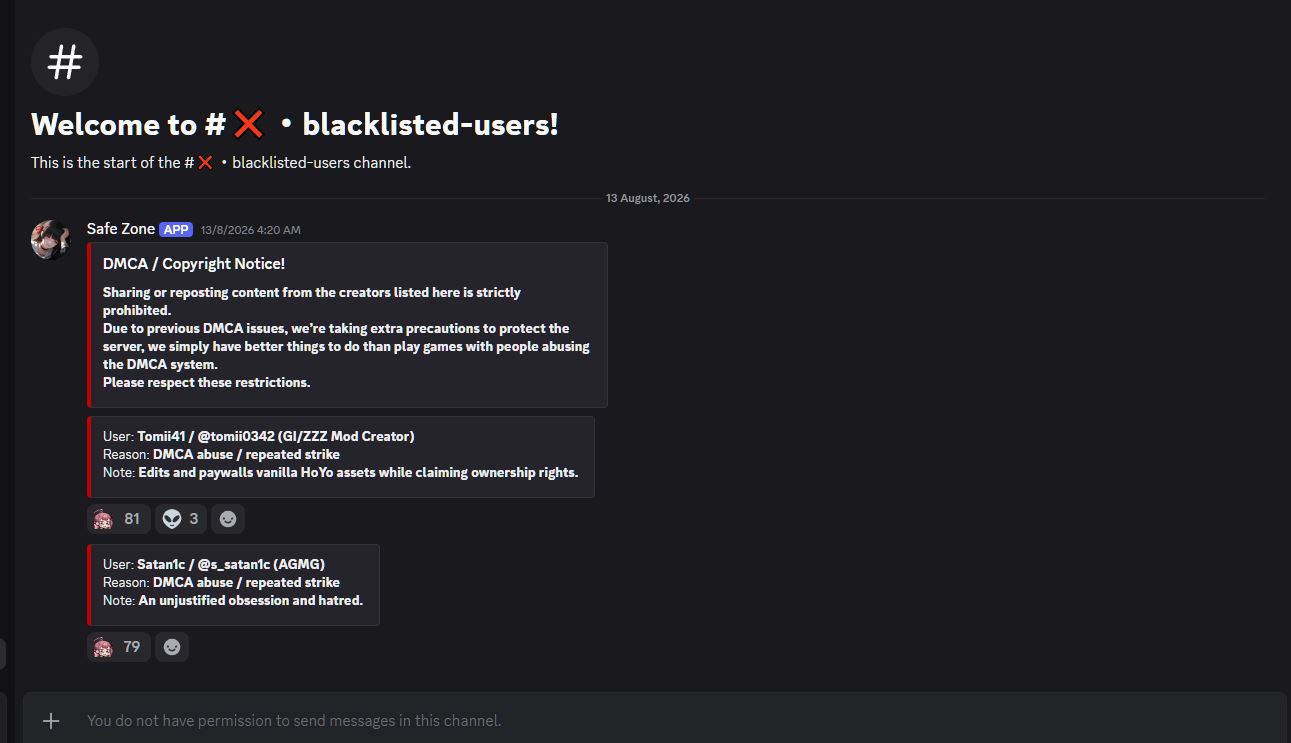Viewport: 1291px width, 743px height.
Task: Toggle the alien emoji reaction with 3
Action: [181, 519]
